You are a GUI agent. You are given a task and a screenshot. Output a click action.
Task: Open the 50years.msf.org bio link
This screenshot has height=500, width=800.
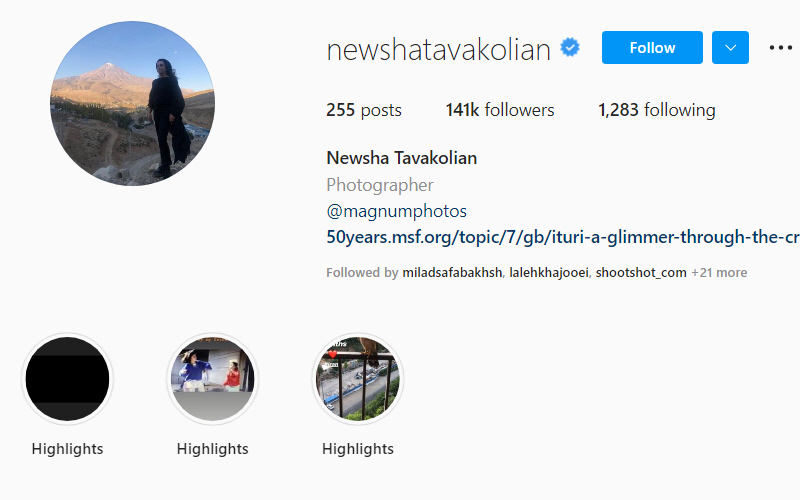[x=563, y=237]
